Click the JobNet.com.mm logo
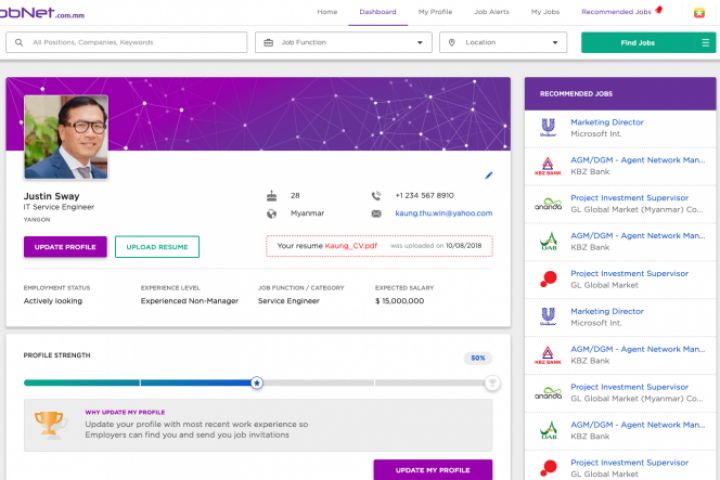720x480 pixels. pyautogui.click(x=42, y=12)
